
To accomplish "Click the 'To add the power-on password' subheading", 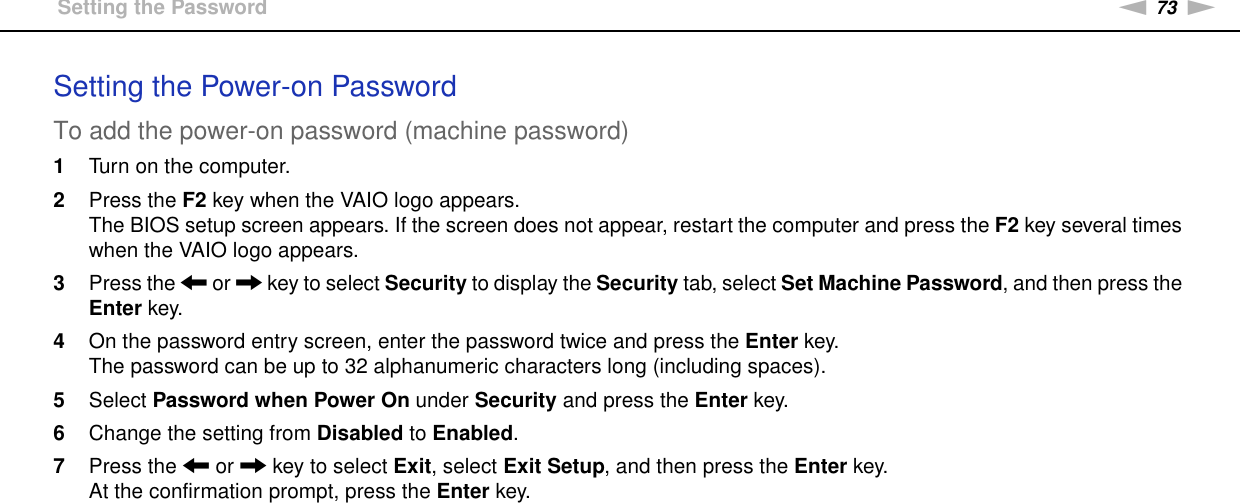I will 341,131.
